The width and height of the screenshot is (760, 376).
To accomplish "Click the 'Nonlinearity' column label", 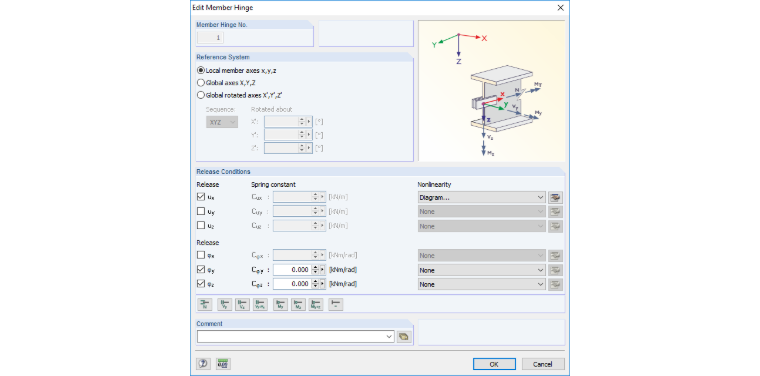I will click(434, 185).
